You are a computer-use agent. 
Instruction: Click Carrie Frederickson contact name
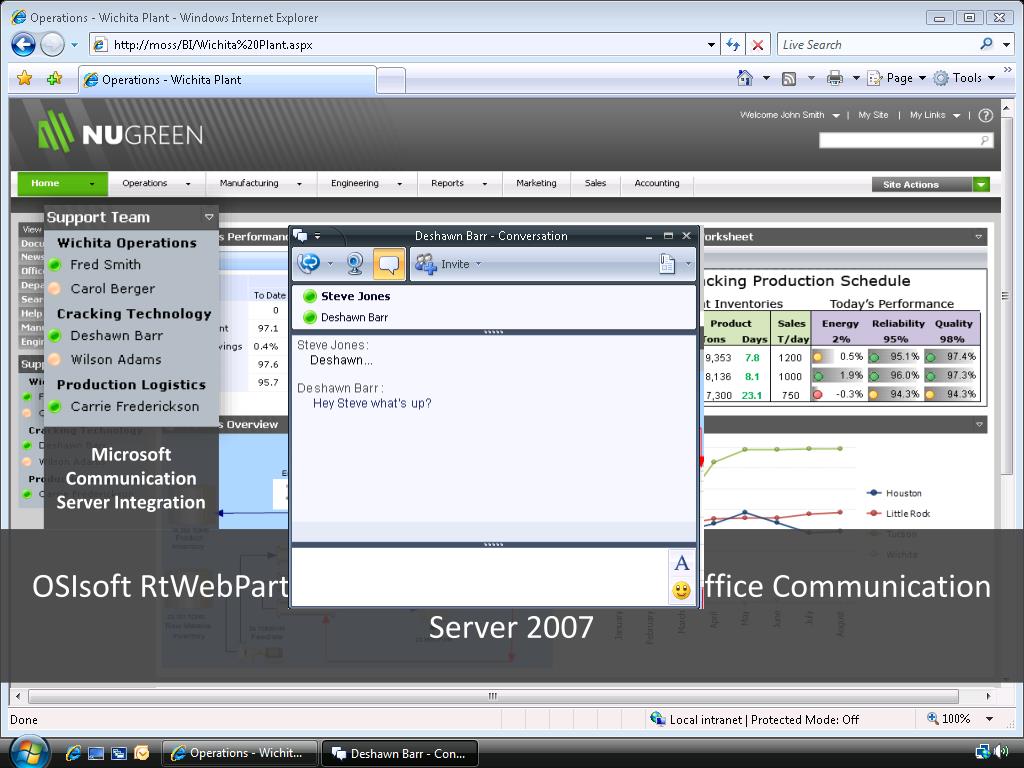135,407
